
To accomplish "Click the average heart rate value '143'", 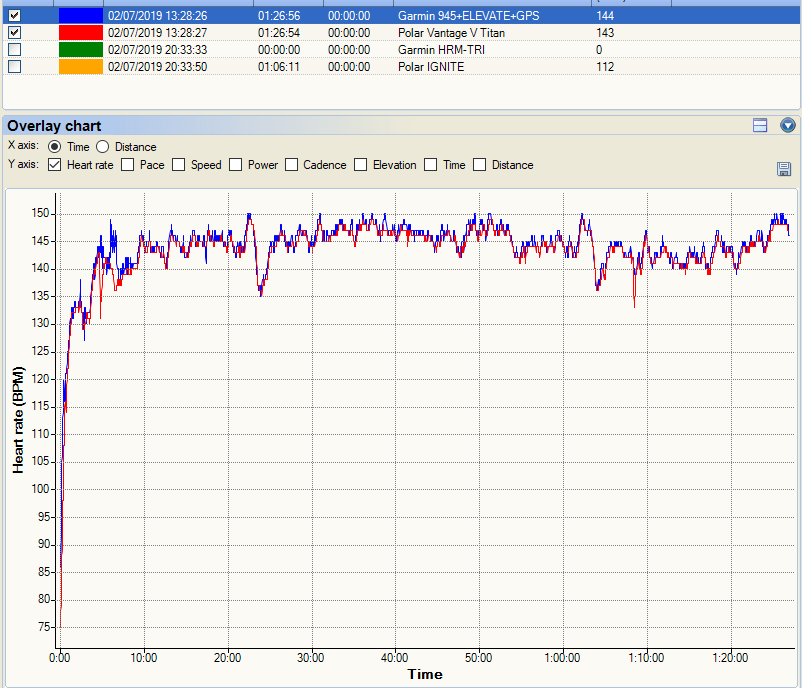I will tap(605, 33).
